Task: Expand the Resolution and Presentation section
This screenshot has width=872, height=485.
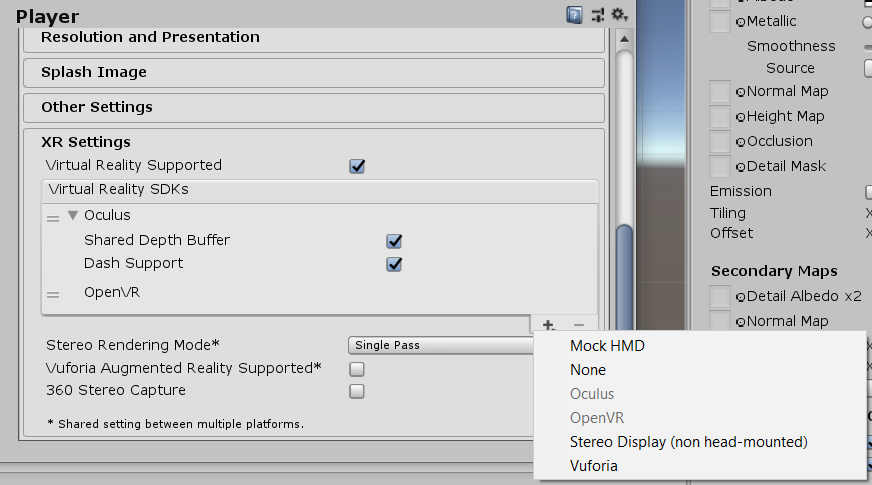Action: [x=150, y=37]
